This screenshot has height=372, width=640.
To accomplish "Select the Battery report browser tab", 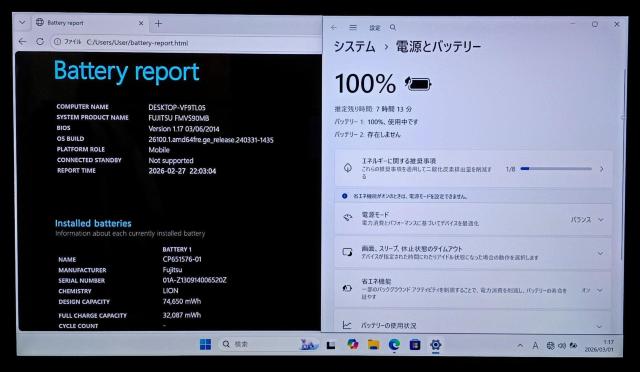I will tap(89, 23).
